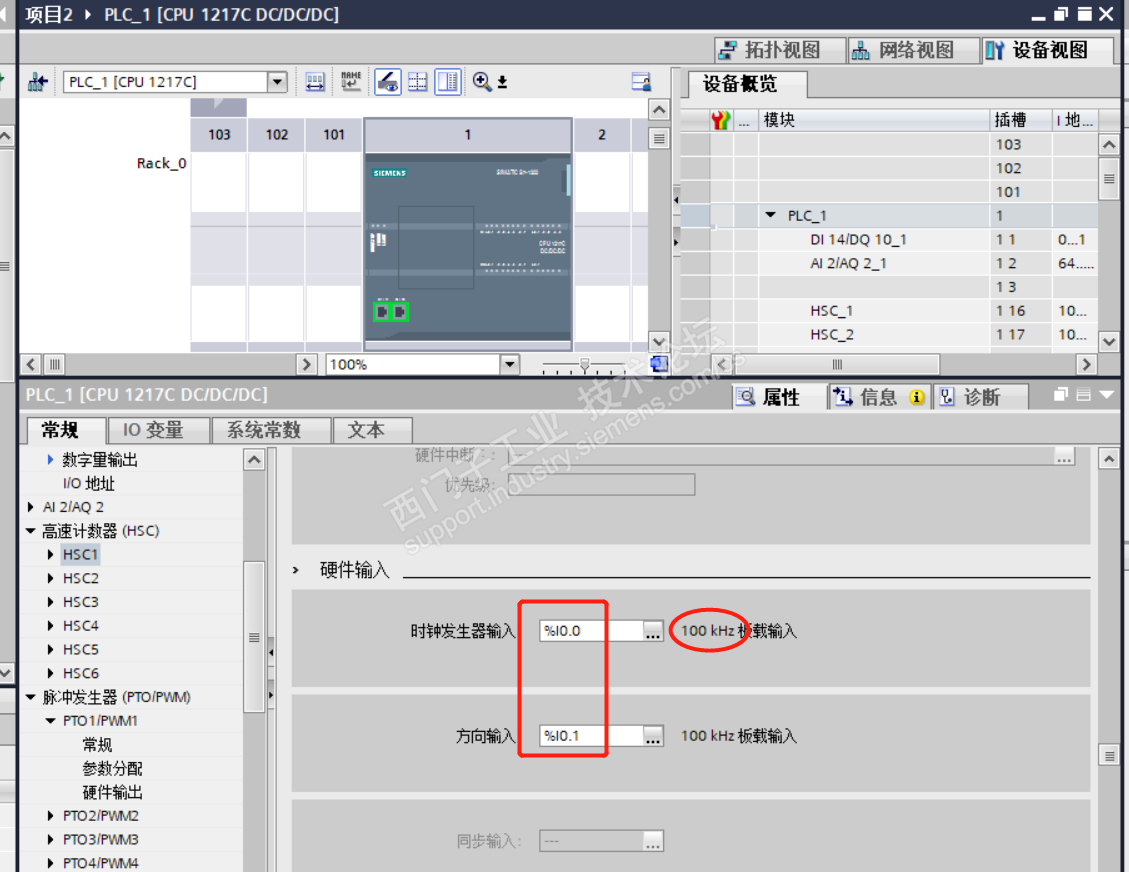
Task: Select 参数分配 under PTO1/PWM1
Action: [112, 768]
